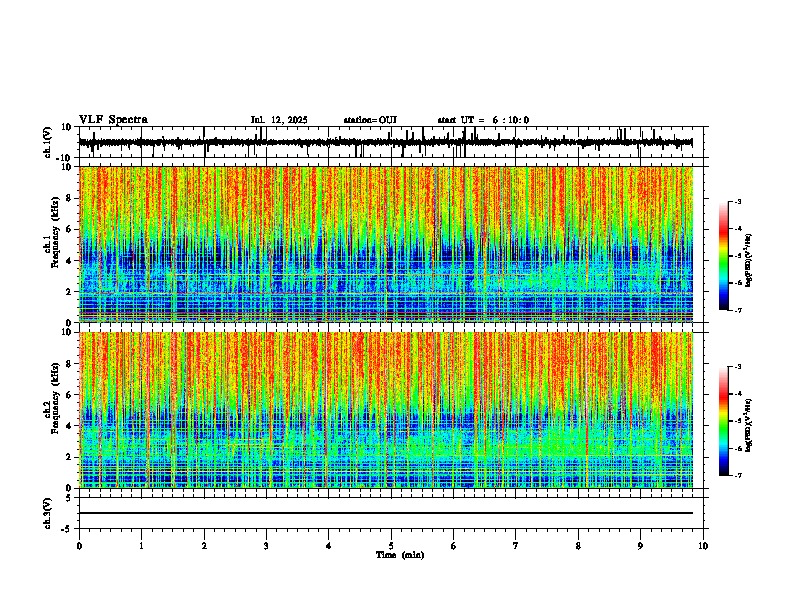Click the '10' minute tick on time axis
Viewport: 792px width, 612px height.
(703, 546)
